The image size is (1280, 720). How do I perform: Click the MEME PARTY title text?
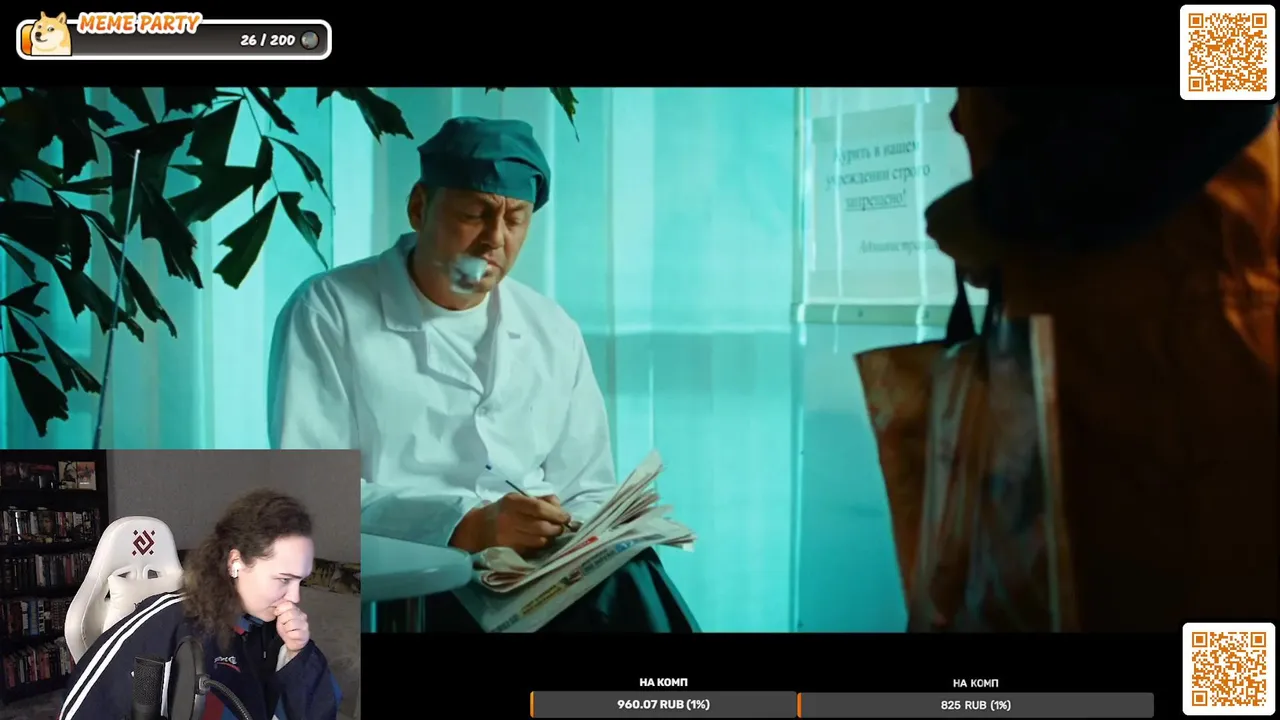140,23
